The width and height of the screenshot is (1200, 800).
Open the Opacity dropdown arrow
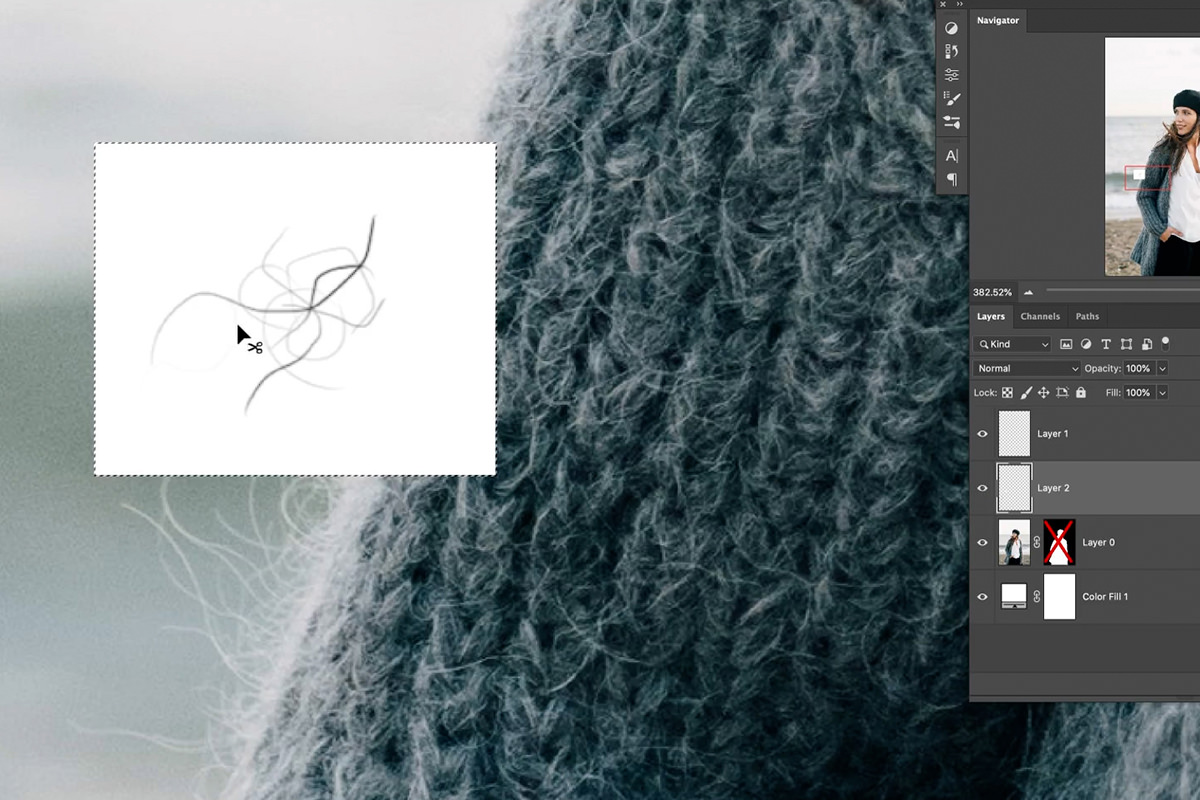(1161, 368)
